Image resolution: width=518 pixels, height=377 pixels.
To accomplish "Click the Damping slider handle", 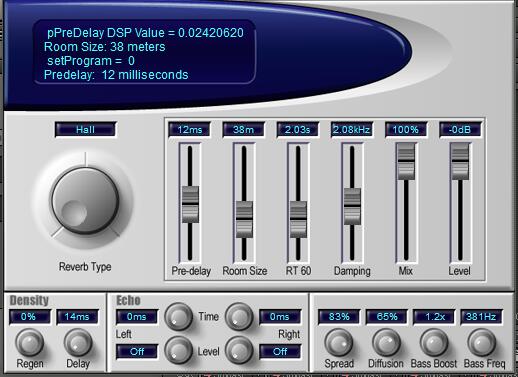I will [352, 207].
